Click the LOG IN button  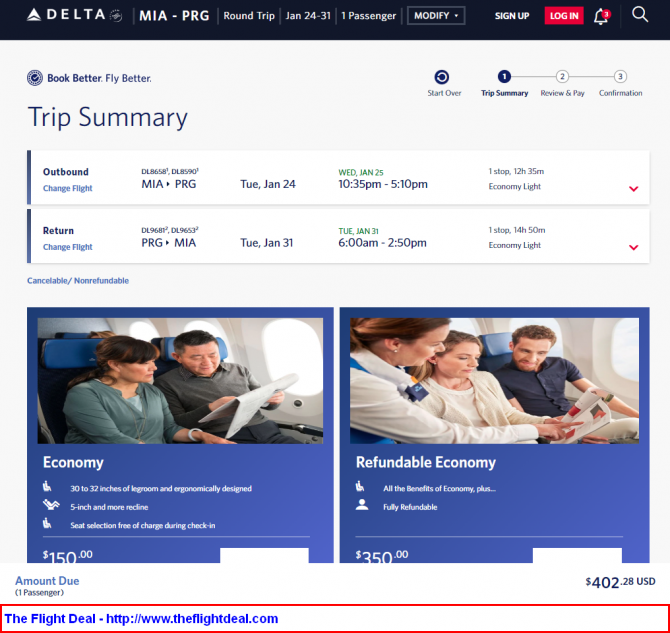coord(564,16)
